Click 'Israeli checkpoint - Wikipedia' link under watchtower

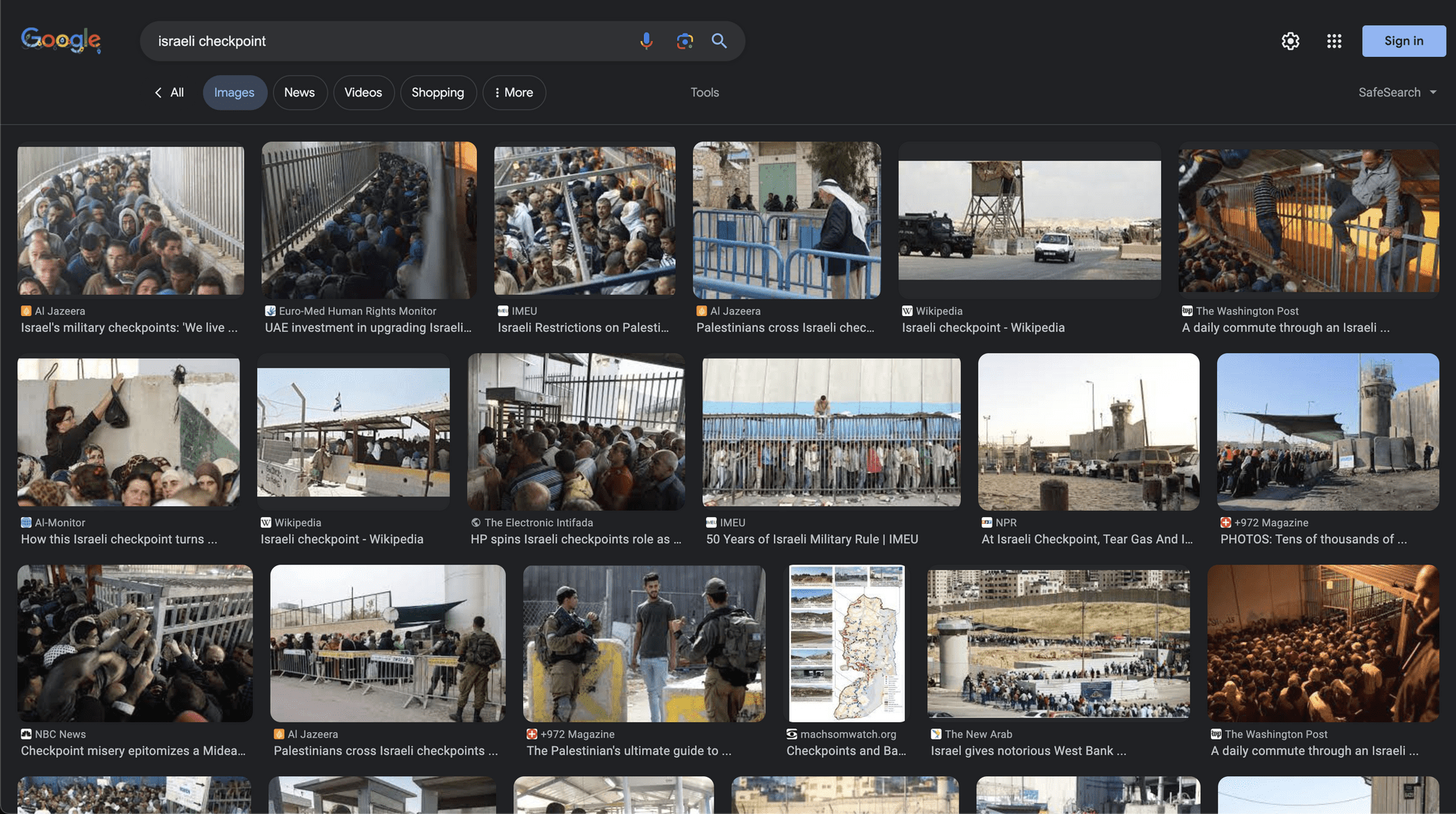click(983, 328)
